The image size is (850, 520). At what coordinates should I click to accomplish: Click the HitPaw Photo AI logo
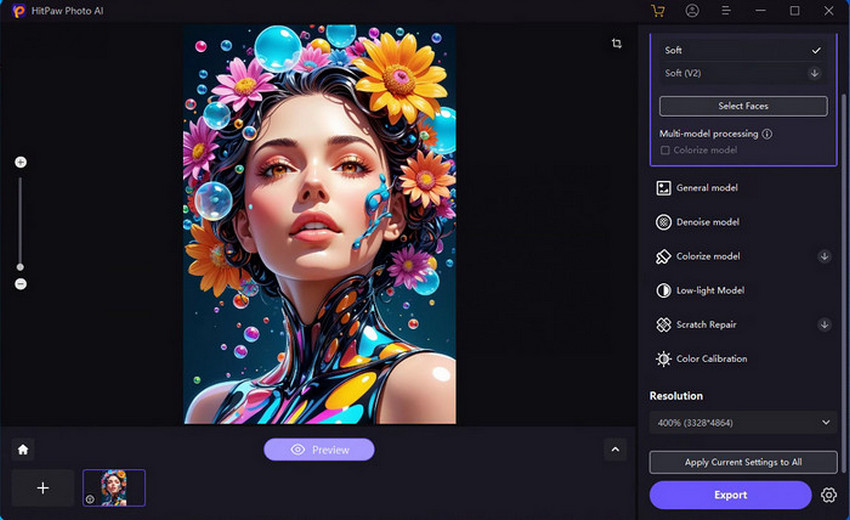click(x=19, y=11)
